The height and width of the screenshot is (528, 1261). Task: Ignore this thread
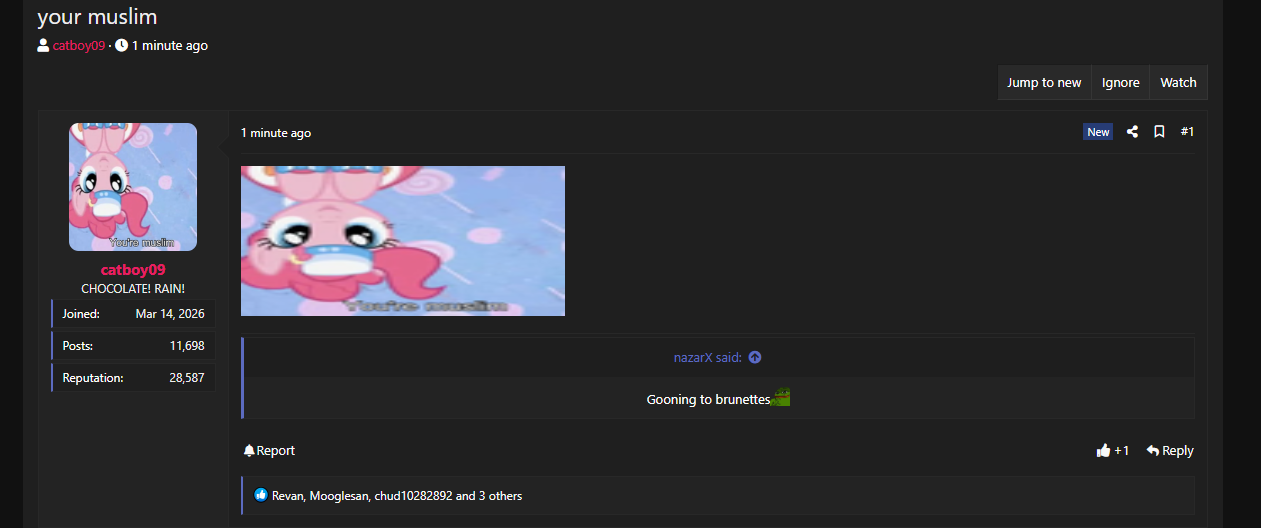(x=1121, y=83)
